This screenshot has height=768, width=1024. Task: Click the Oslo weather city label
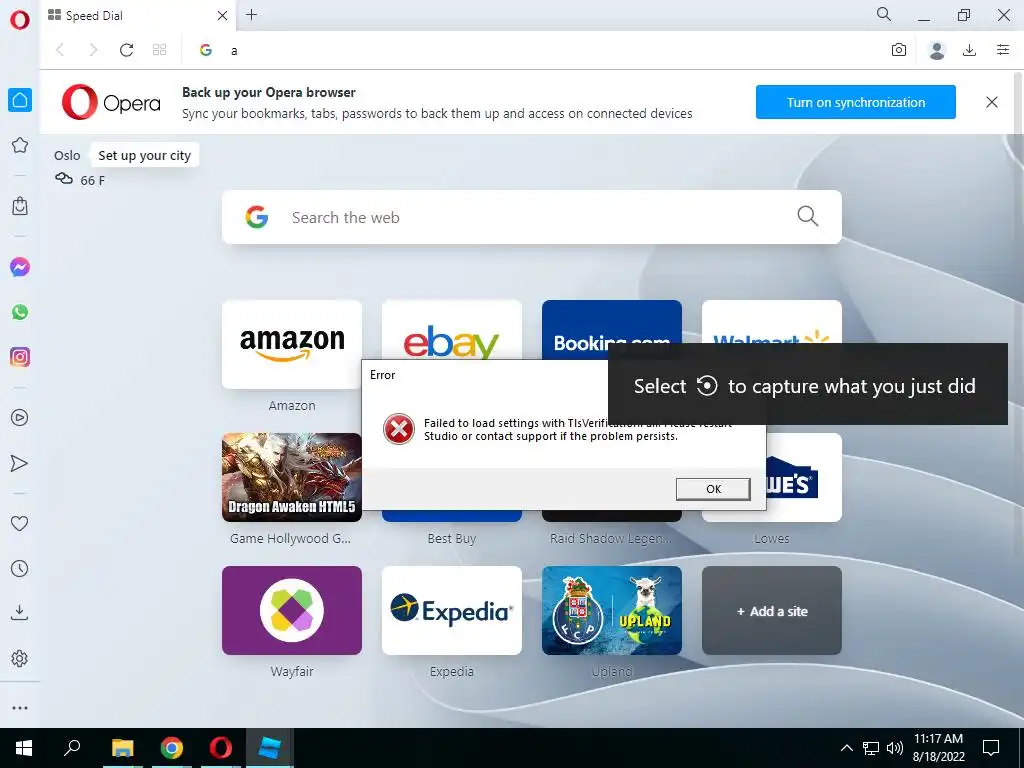[x=67, y=155]
